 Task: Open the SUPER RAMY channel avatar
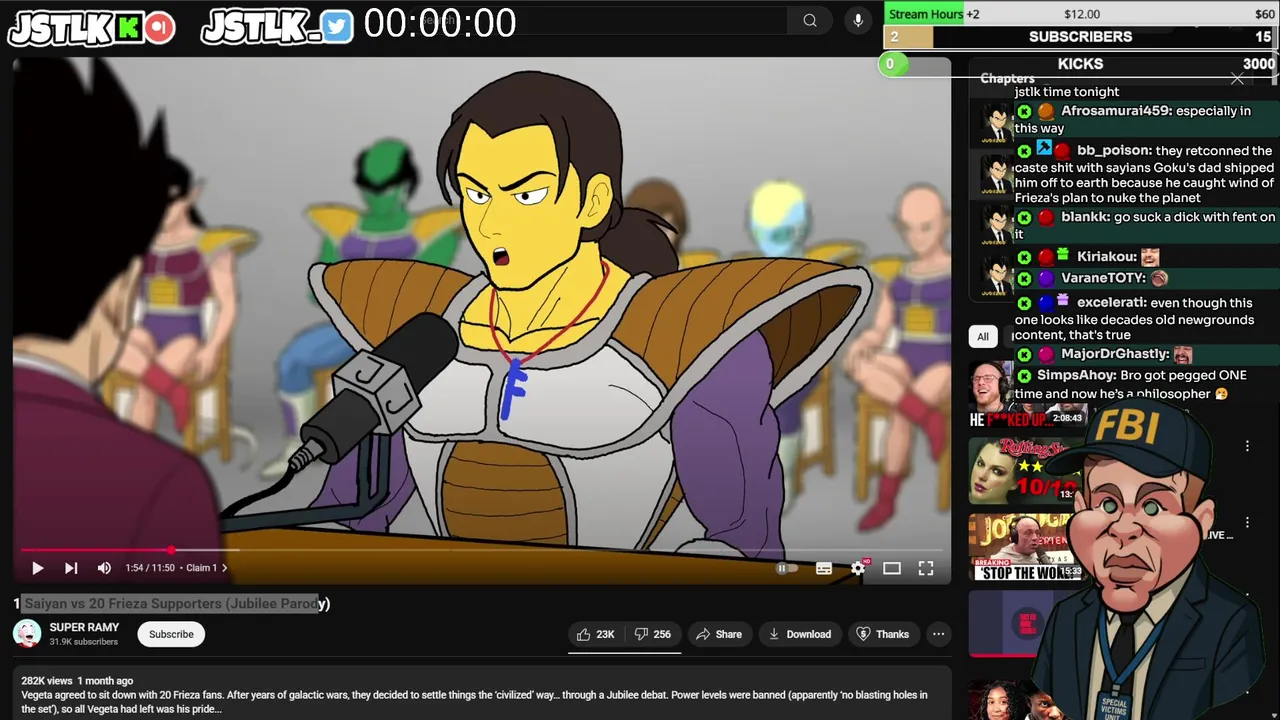[27, 634]
